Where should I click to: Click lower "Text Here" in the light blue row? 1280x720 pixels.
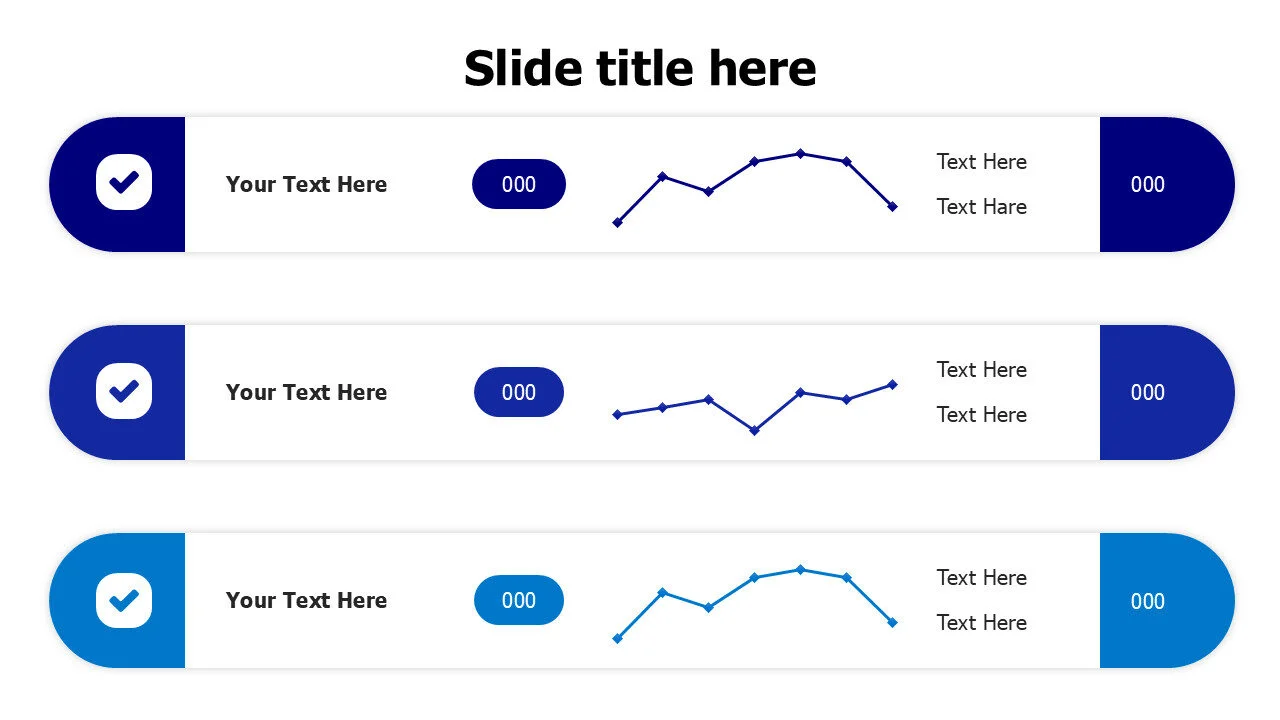pos(981,623)
